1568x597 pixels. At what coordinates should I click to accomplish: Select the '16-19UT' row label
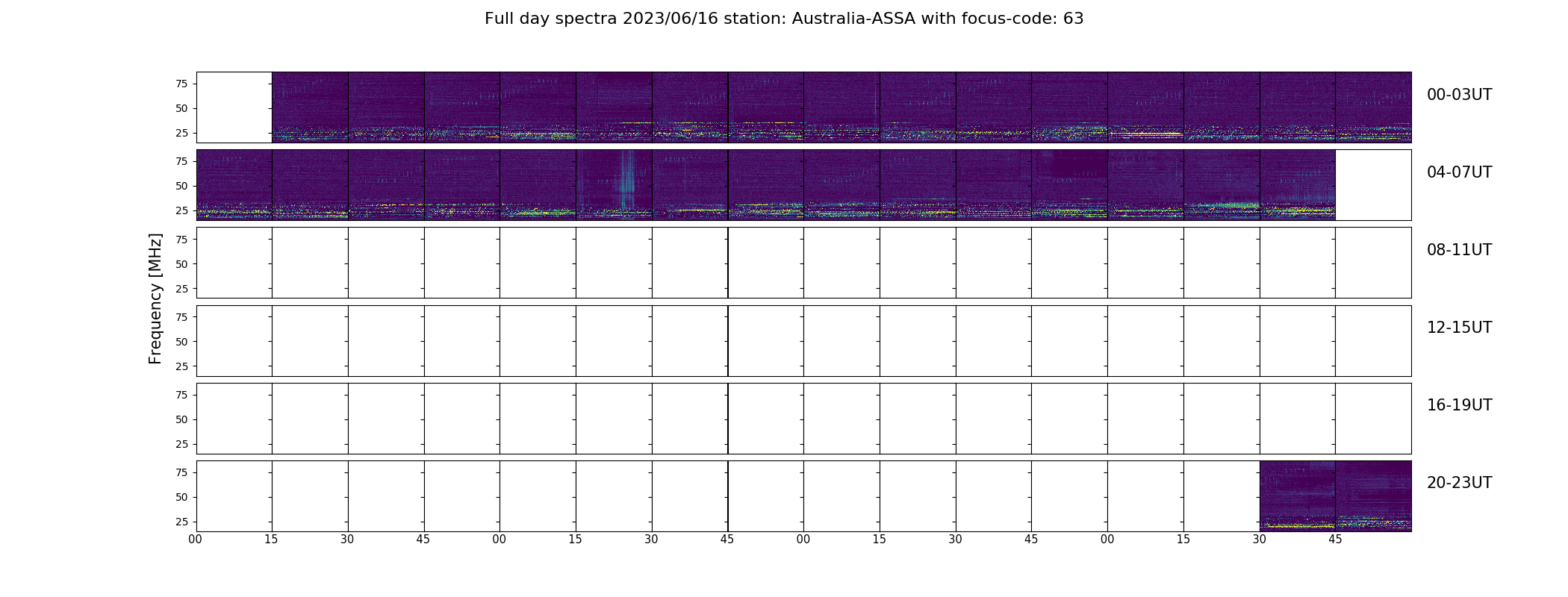(1459, 405)
